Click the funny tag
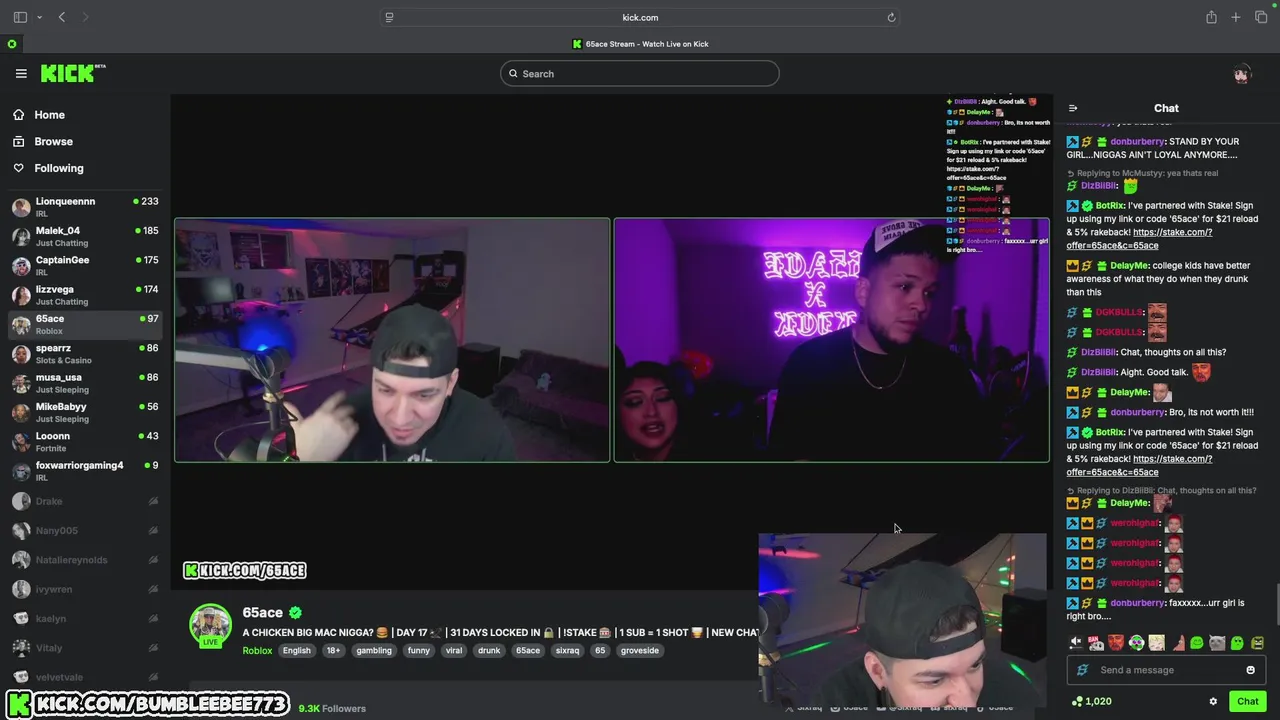1280x720 pixels. tap(419, 650)
